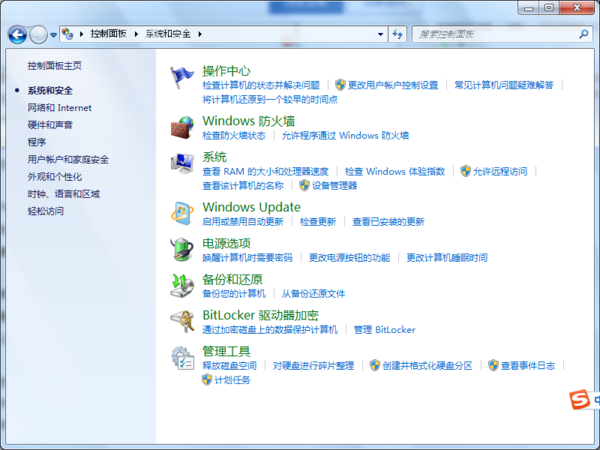Expand the address bar history dropdown
This screenshot has width=600, height=450.
tap(380, 34)
